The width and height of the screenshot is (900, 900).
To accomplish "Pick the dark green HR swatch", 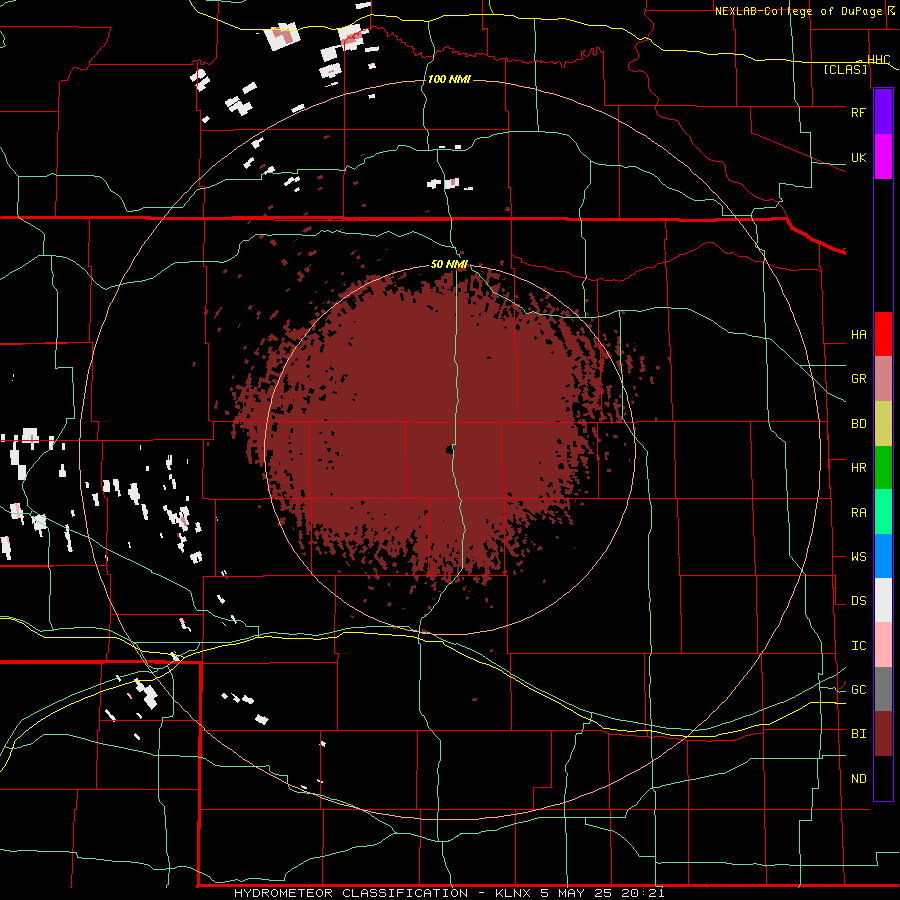I will 883,468.
